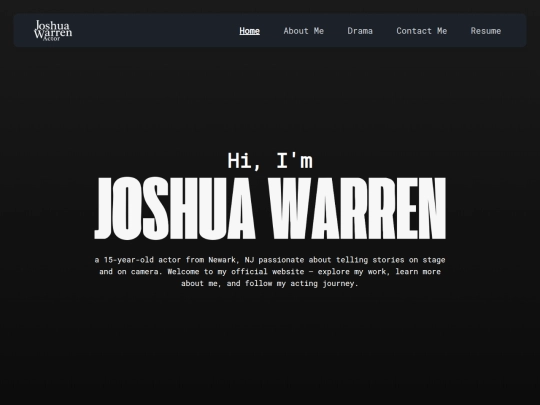Click the line "about me, and follow my acting journey."
Image resolution: width=540 pixels, height=405 pixels.
(270, 283)
